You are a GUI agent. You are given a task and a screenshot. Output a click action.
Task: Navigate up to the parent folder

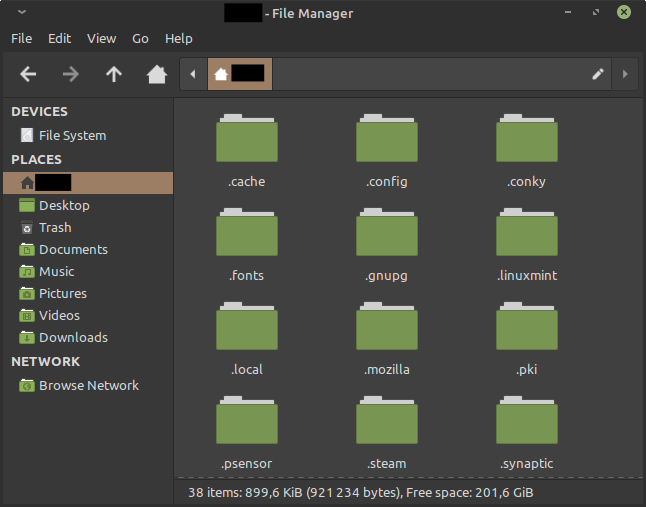point(114,74)
